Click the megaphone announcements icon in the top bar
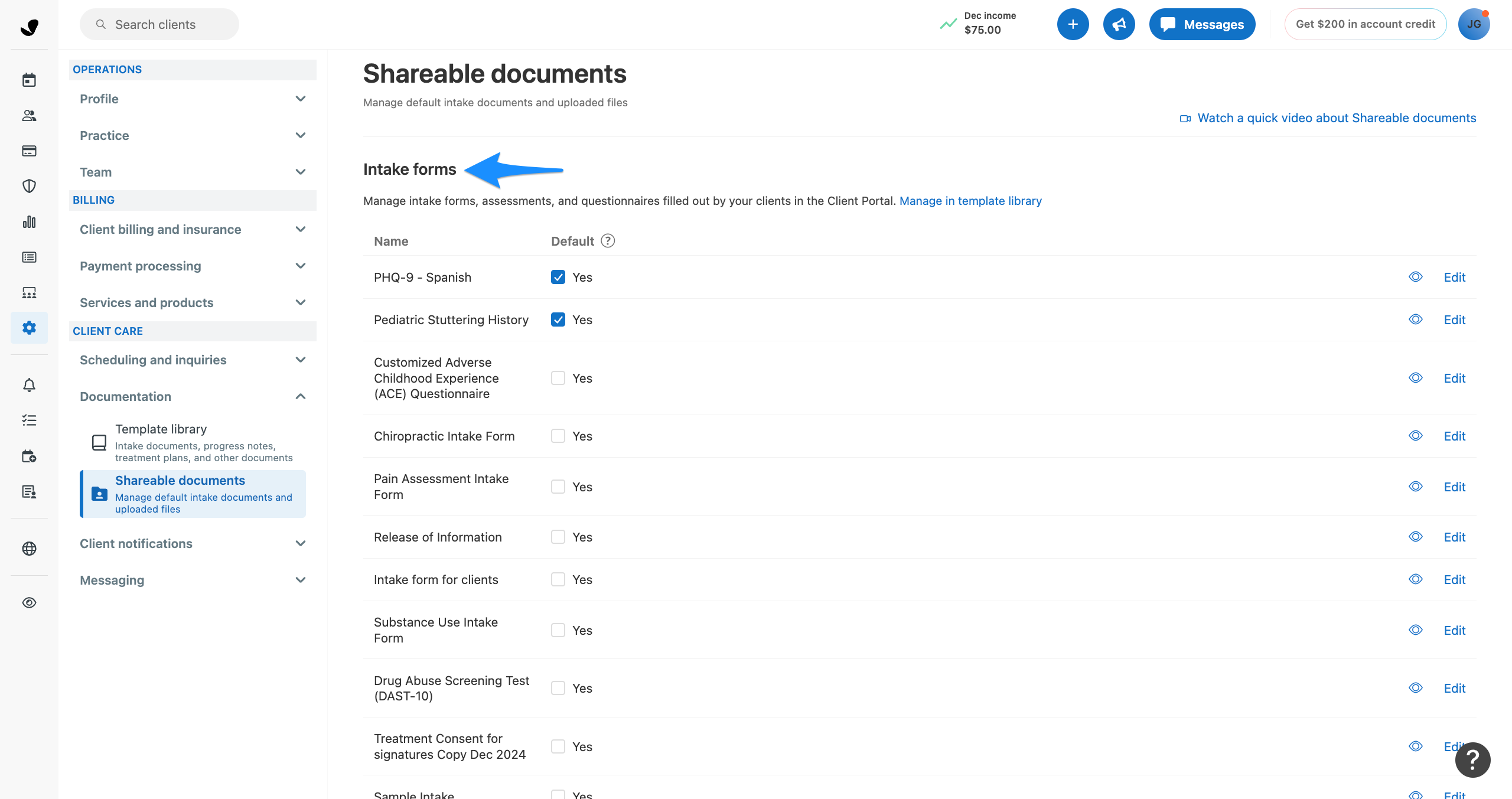Screen dimensions: 1512x799 click(x=1119, y=24)
